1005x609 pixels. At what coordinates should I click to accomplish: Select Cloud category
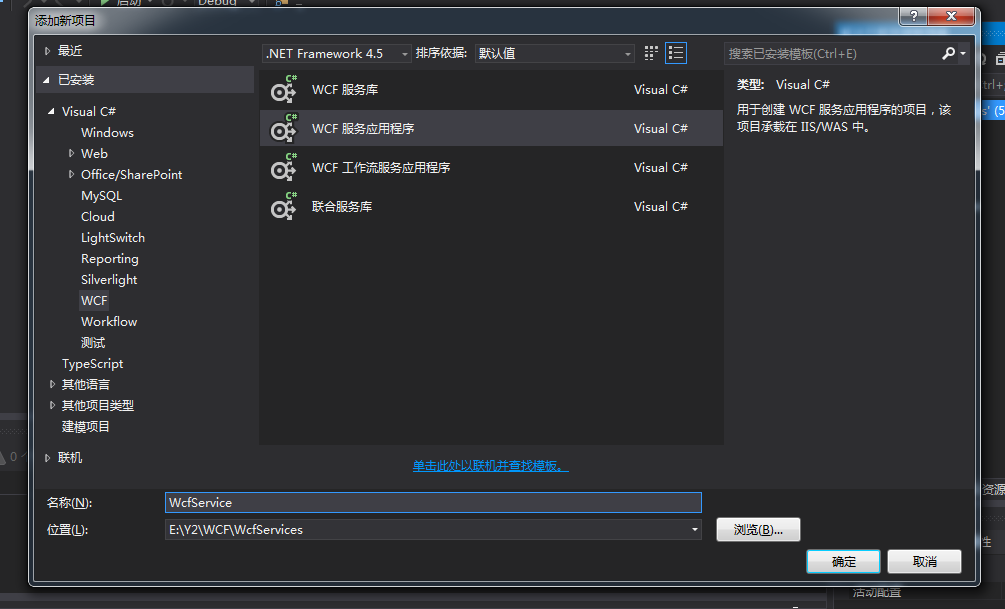coord(97,217)
